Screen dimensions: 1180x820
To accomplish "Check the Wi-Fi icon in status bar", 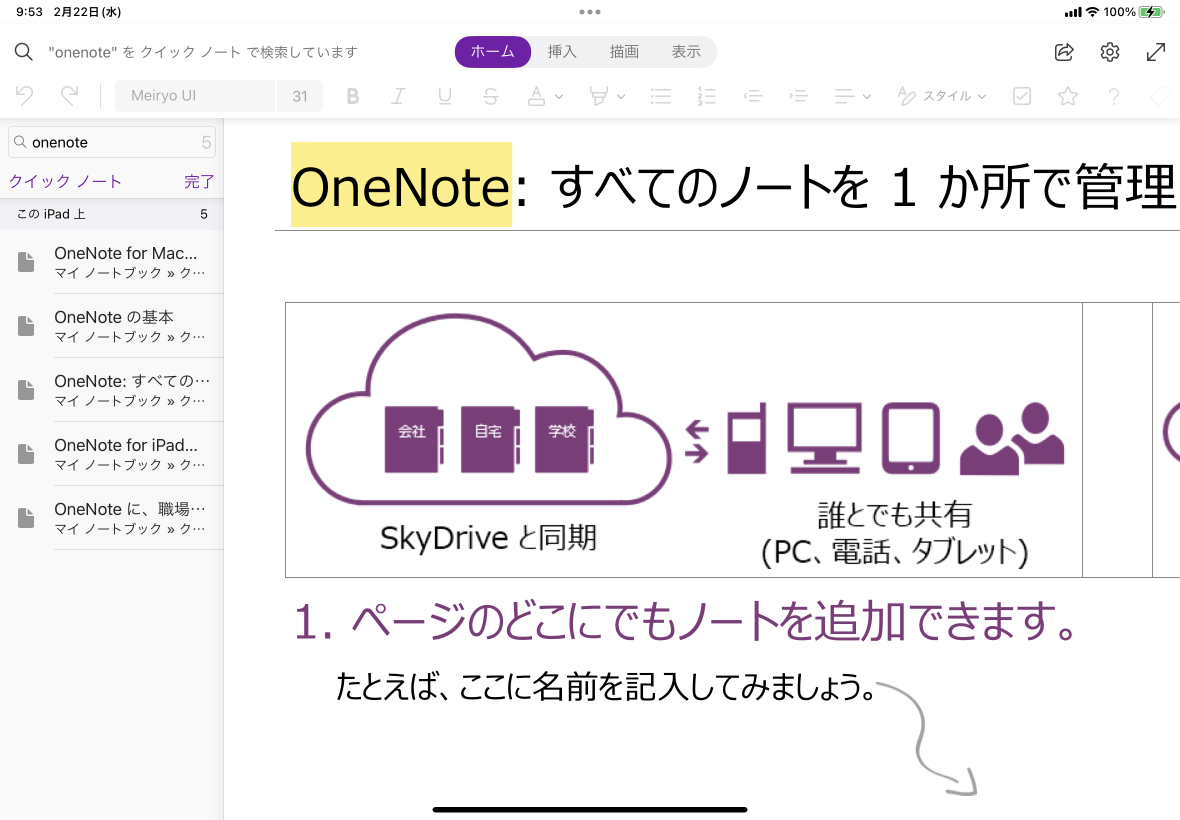I will point(1093,12).
